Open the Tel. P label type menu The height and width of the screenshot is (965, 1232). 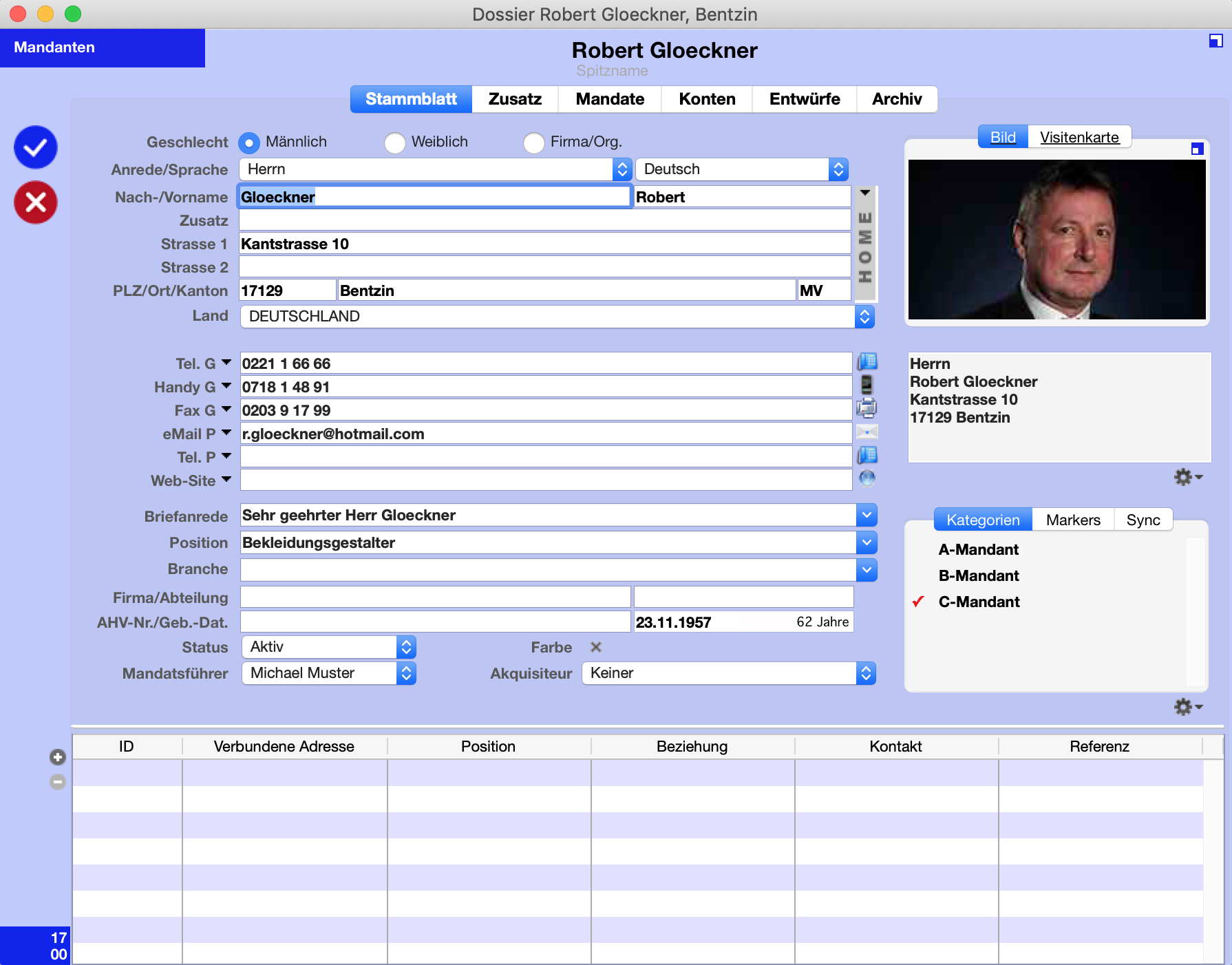(226, 456)
